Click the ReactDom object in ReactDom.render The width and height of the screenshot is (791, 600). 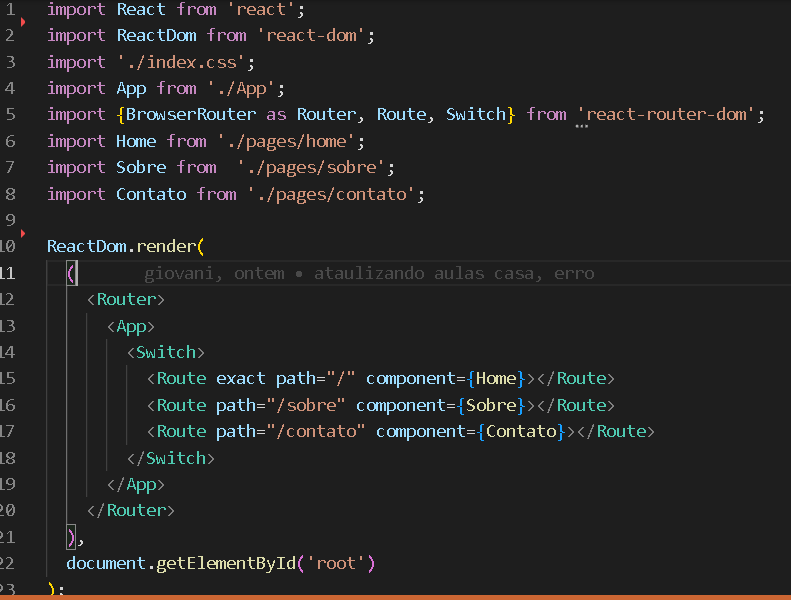click(87, 246)
